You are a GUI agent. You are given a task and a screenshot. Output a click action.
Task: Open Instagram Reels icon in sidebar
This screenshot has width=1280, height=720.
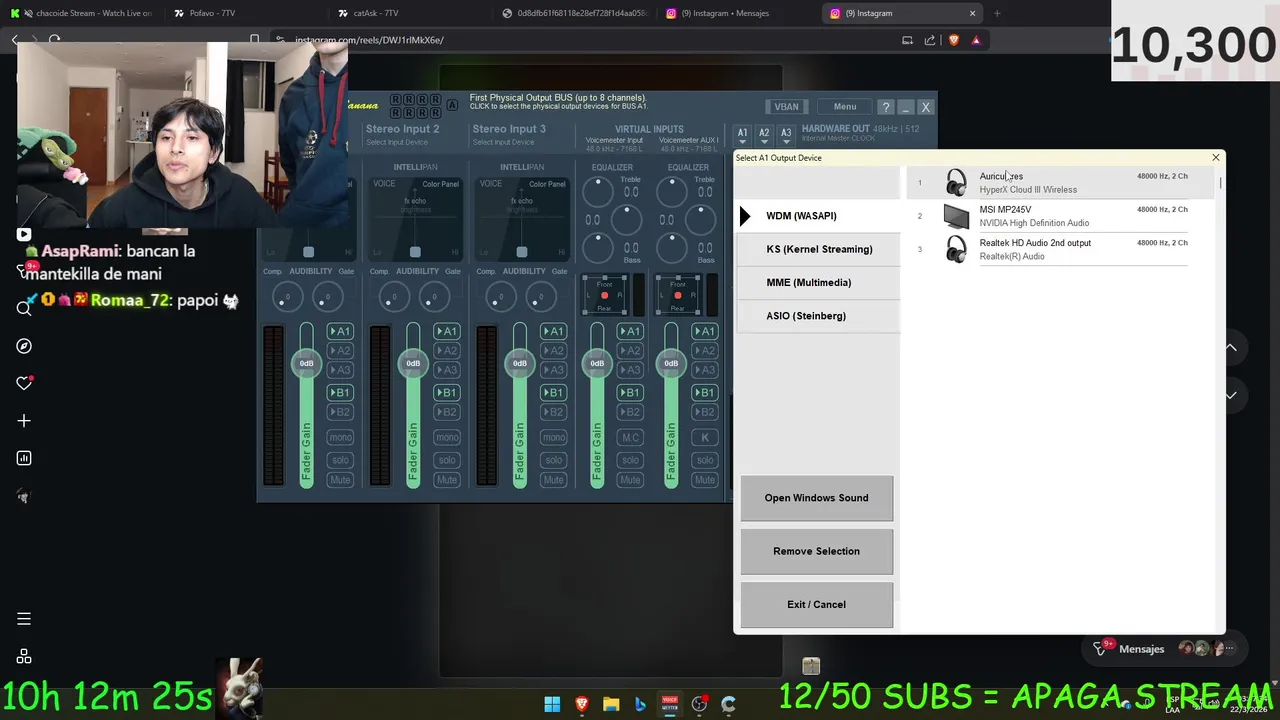[x=24, y=234]
